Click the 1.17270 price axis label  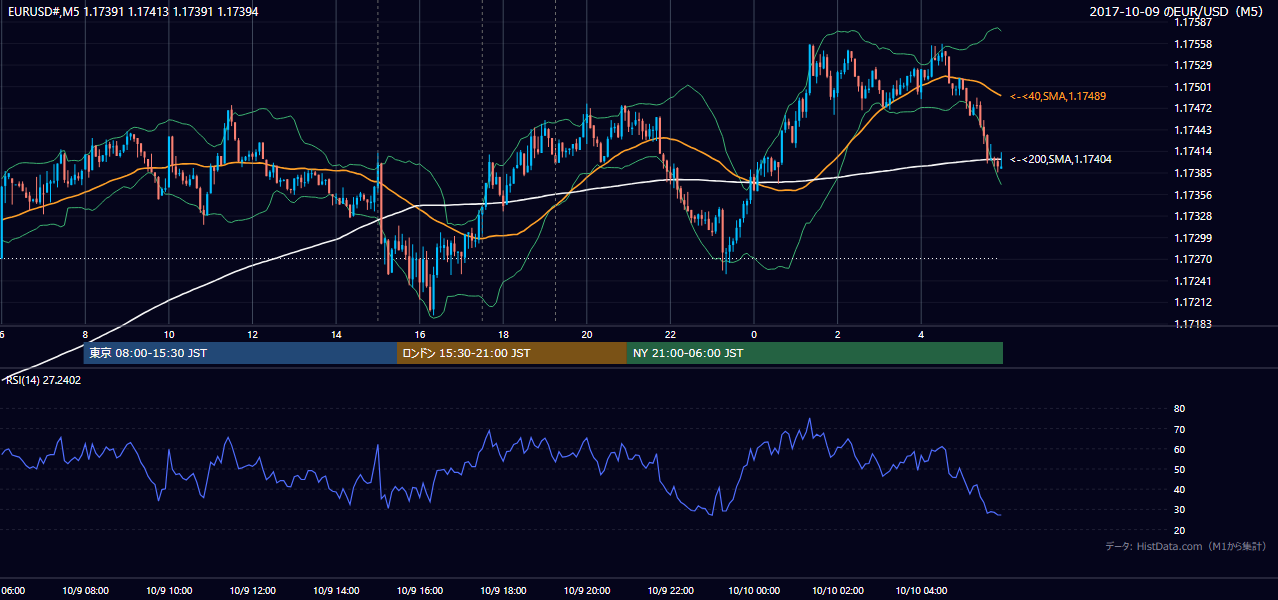coord(1194,259)
